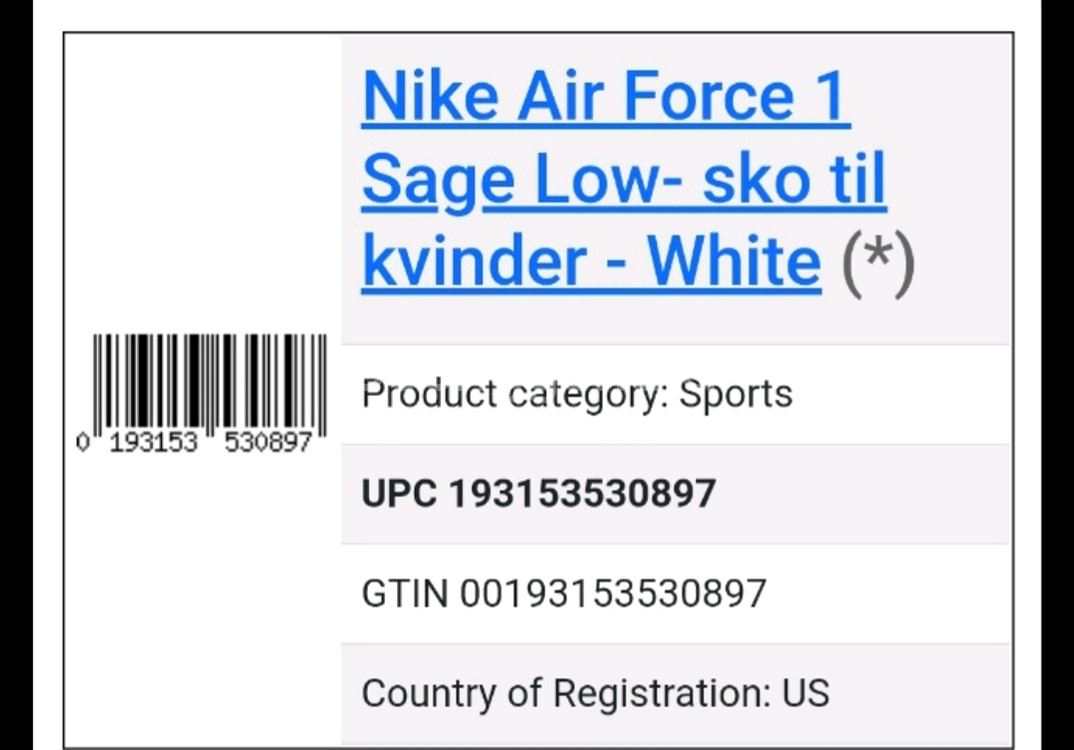
Task: Click the bold 'UPC' label
Action: pos(399,493)
